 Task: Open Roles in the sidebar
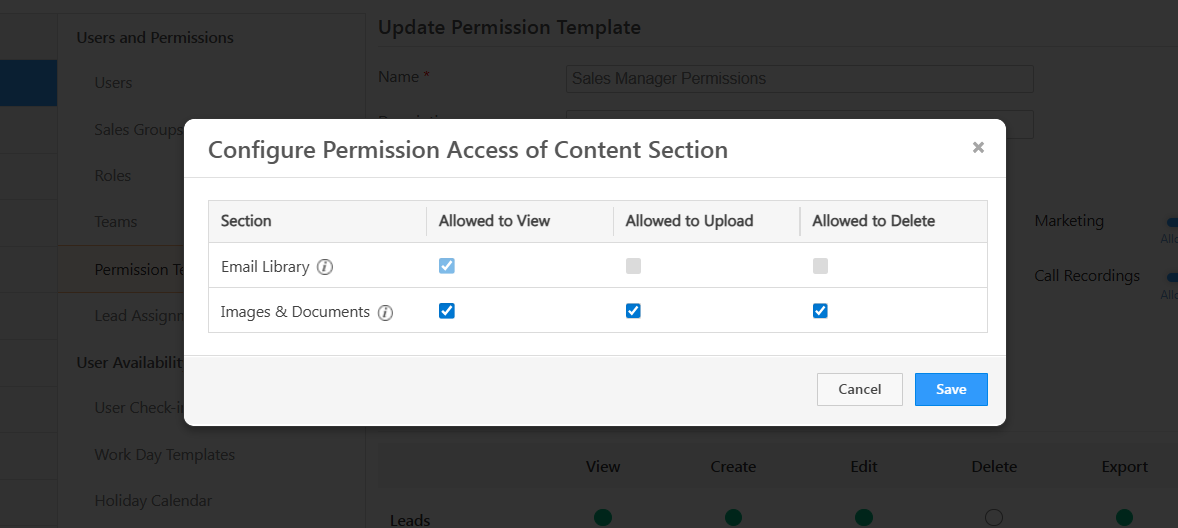(113, 175)
